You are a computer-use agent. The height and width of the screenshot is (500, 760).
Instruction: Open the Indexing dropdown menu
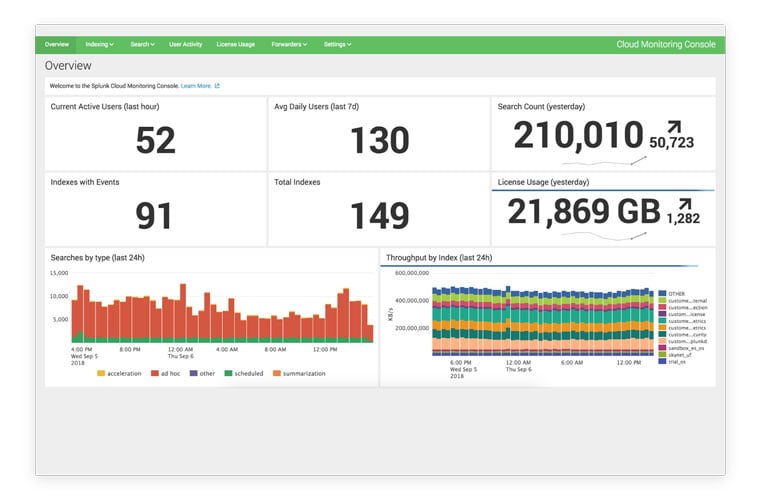99,45
